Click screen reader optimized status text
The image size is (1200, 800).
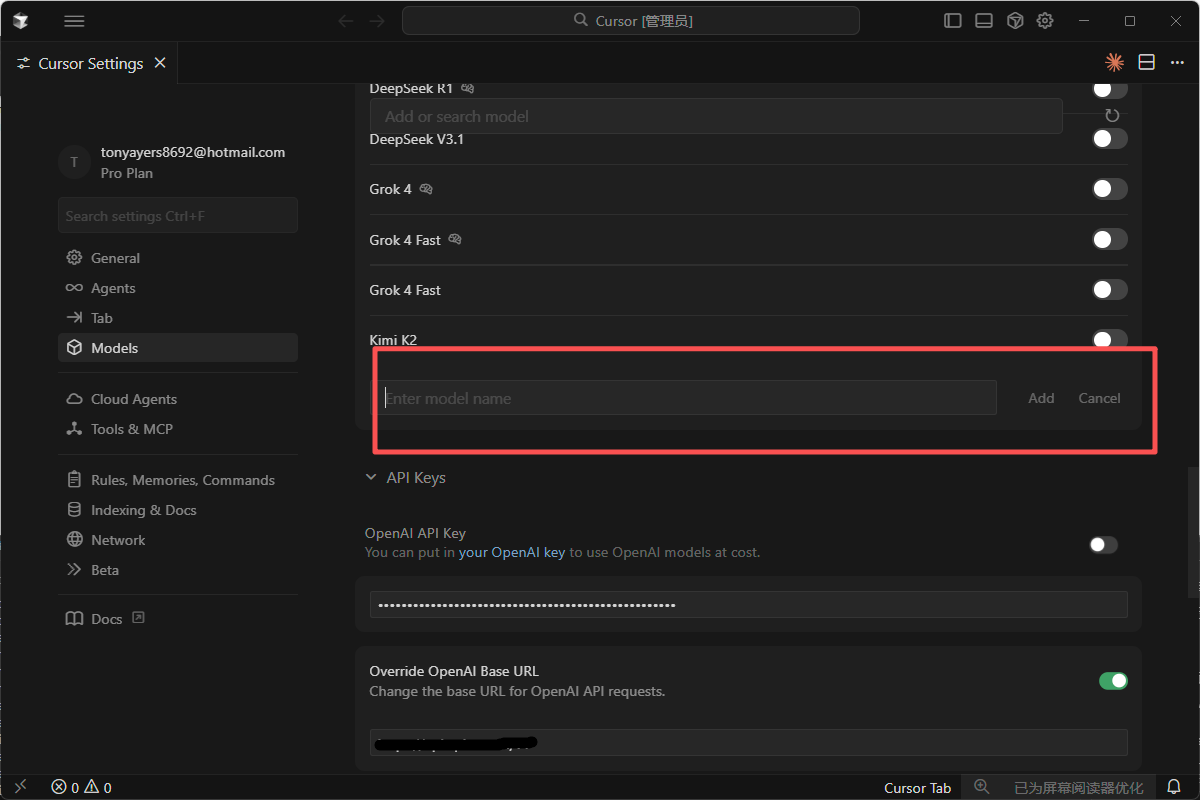1078,788
